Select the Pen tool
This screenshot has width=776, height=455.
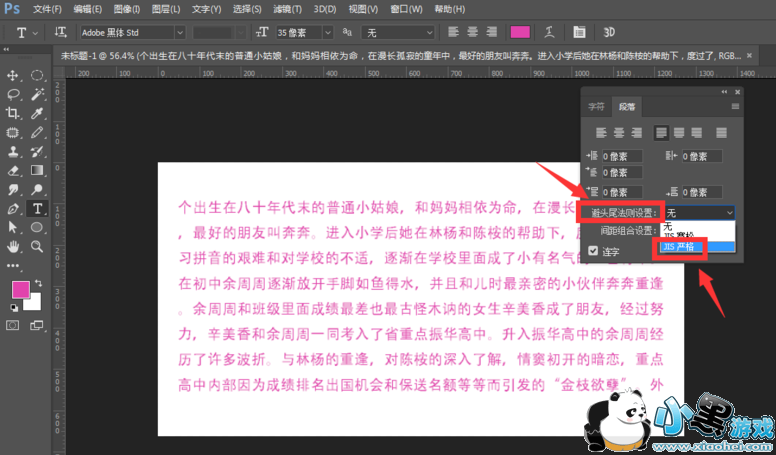click(14, 208)
